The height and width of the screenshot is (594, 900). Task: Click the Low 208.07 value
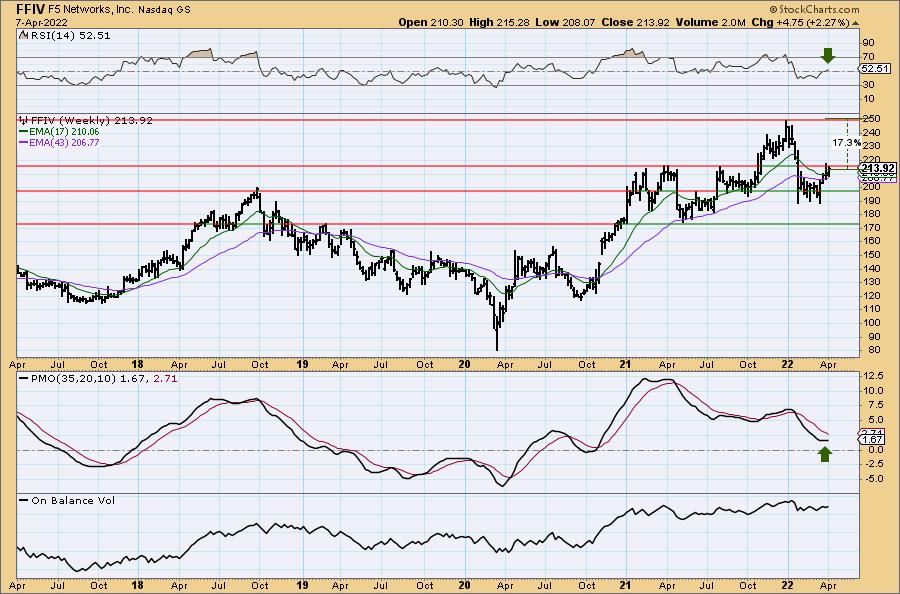click(566, 22)
